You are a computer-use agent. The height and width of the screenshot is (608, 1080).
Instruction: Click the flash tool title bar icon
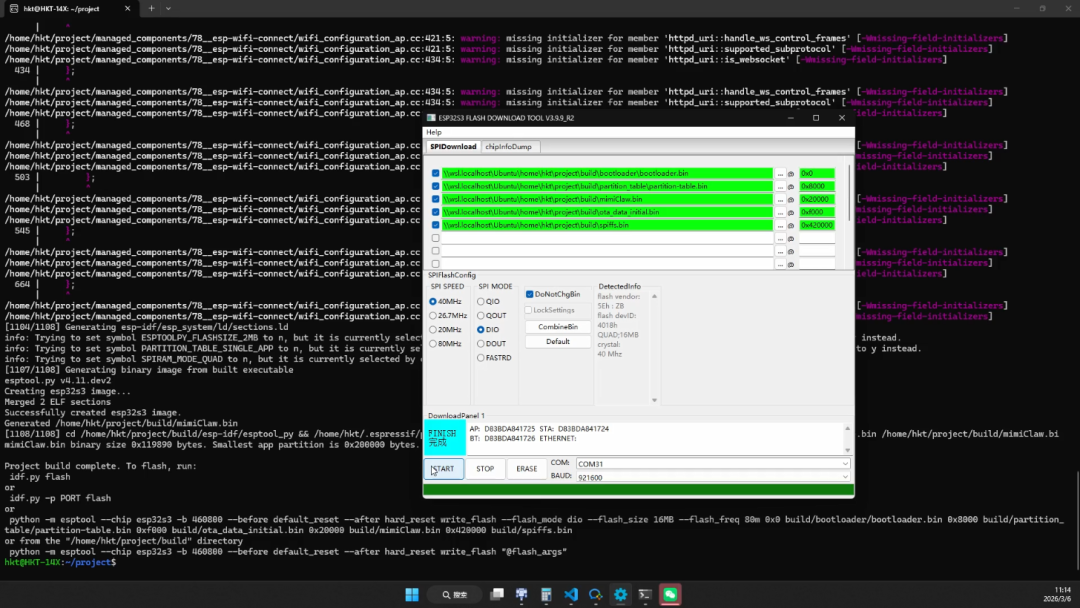coord(431,118)
